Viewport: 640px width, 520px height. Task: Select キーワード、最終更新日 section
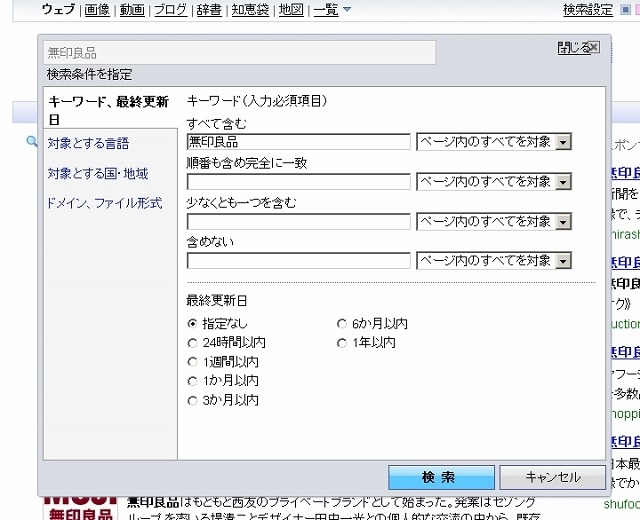pos(109,110)
